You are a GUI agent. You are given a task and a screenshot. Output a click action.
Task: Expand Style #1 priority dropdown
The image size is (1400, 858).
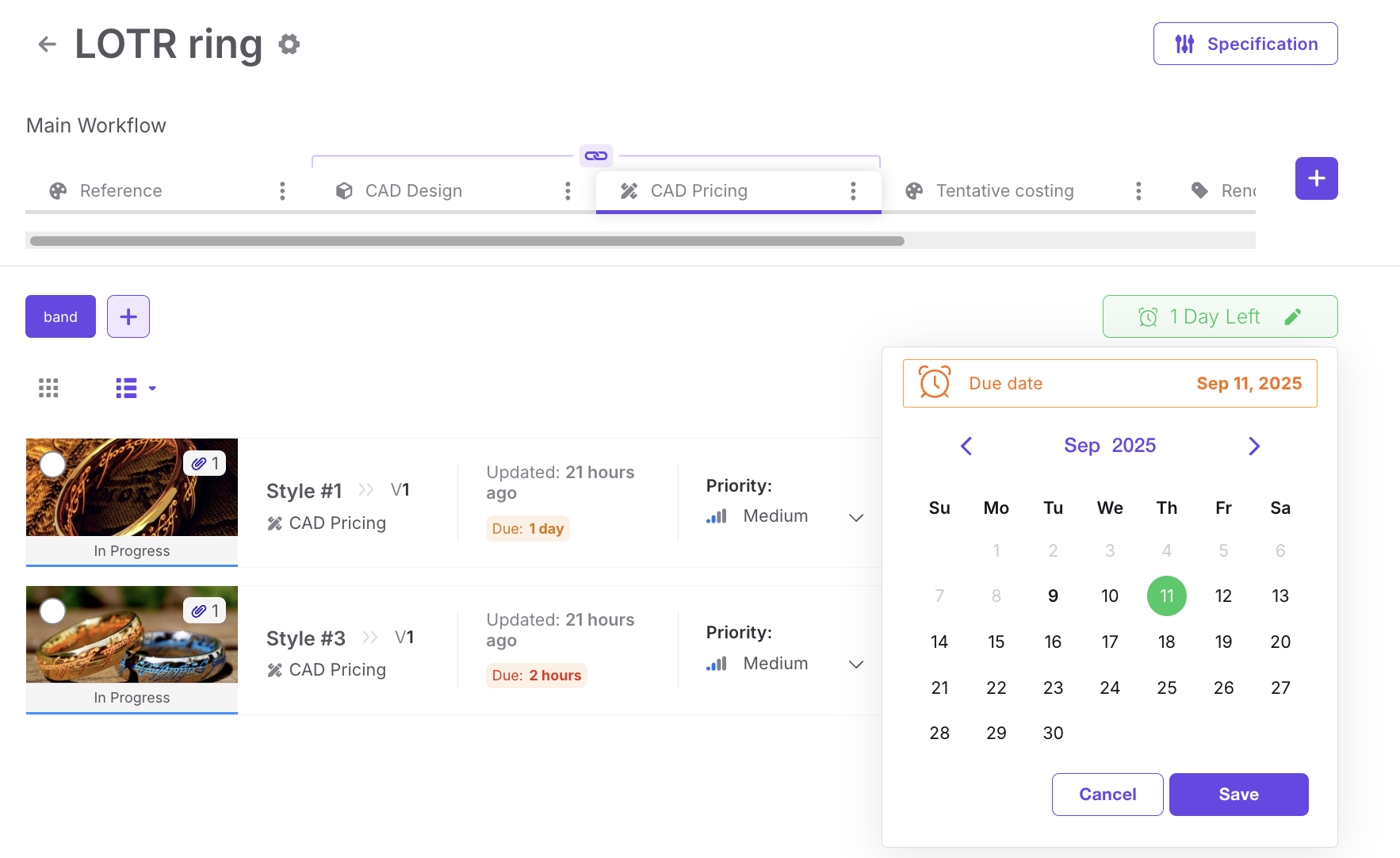click(x=855, y=517)
